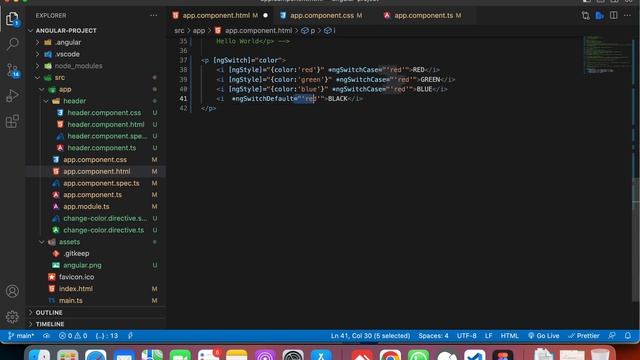Click the main* git branch indicator
Viewport: 640px width, 360px height.
(x=21, y=336)
